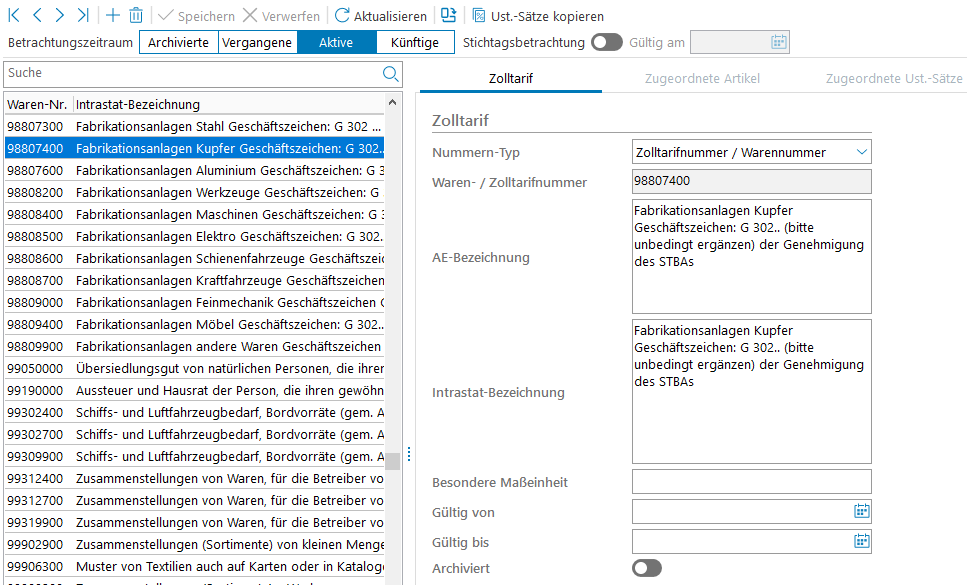967x585 pixels.
Task: Open the Zugeordnete Ust.-Sätze tab
Action: [894, 78]
